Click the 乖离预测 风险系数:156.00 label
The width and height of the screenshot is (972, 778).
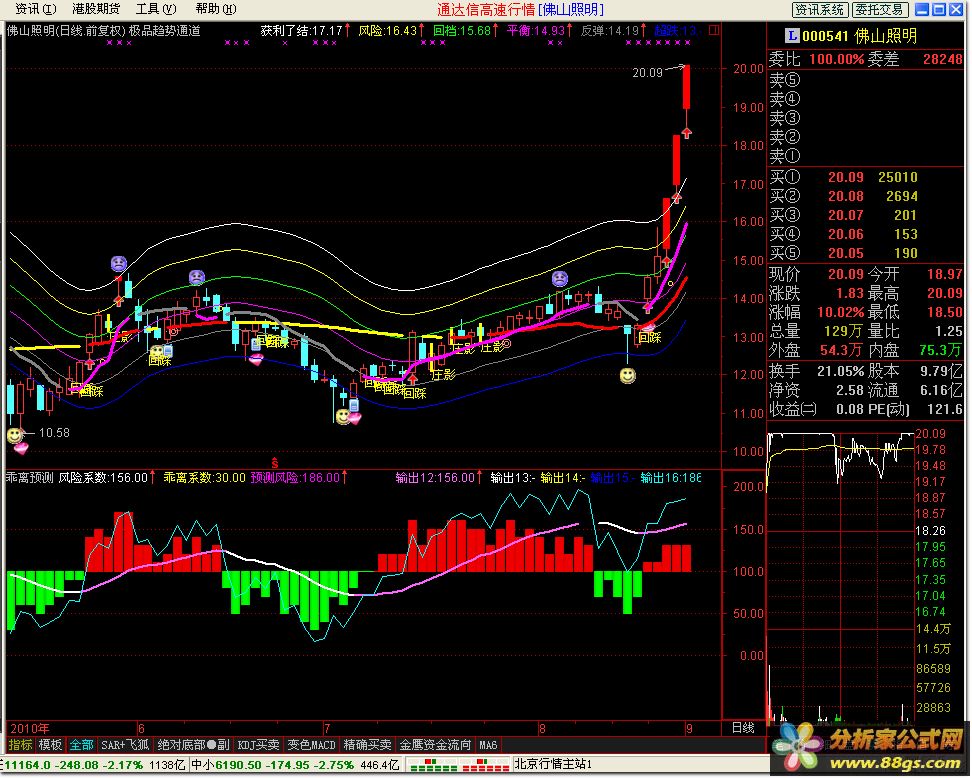81,477
